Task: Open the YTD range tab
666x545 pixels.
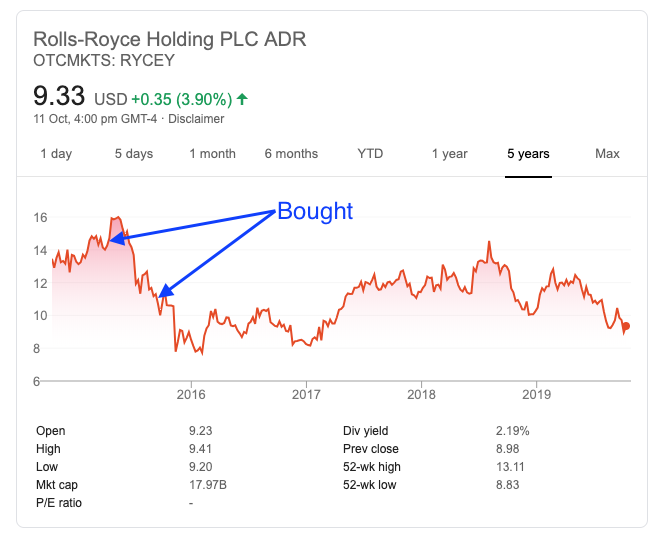Action: pyautogui.click(x=370, y=153)
